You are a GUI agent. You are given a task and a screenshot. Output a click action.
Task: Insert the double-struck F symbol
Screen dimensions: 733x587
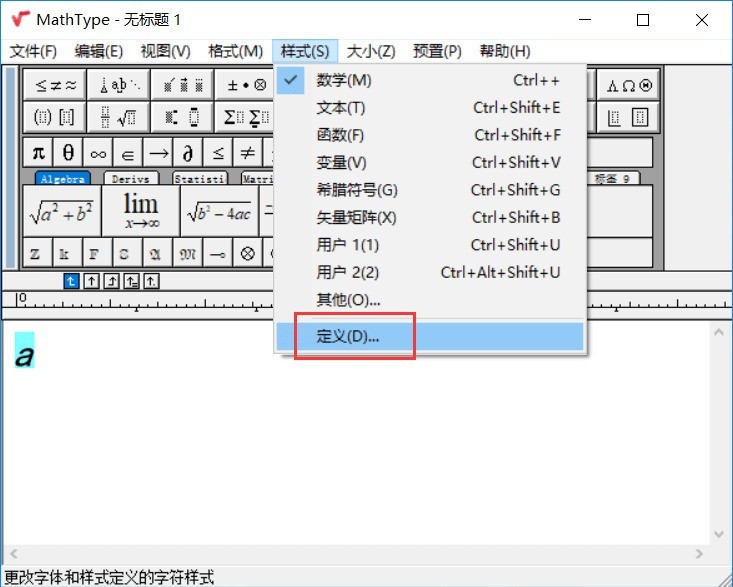coord(98,253)
